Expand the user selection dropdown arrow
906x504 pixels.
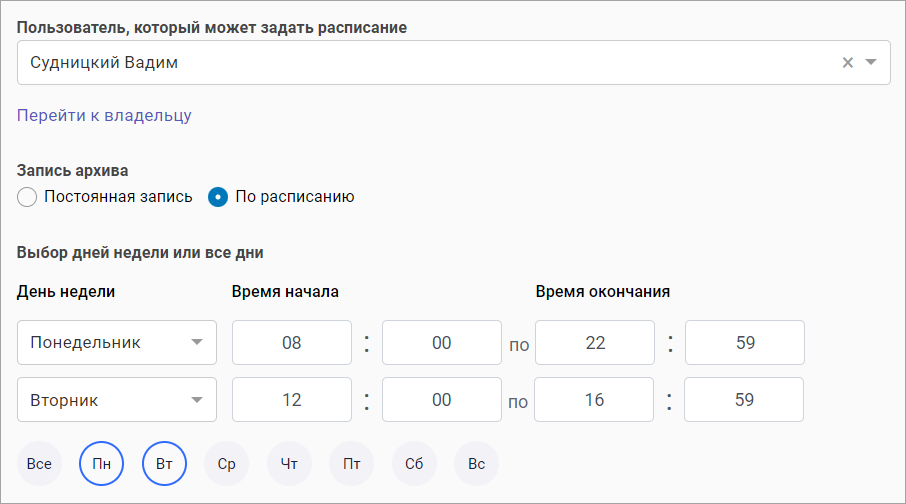tap(871, 63)
